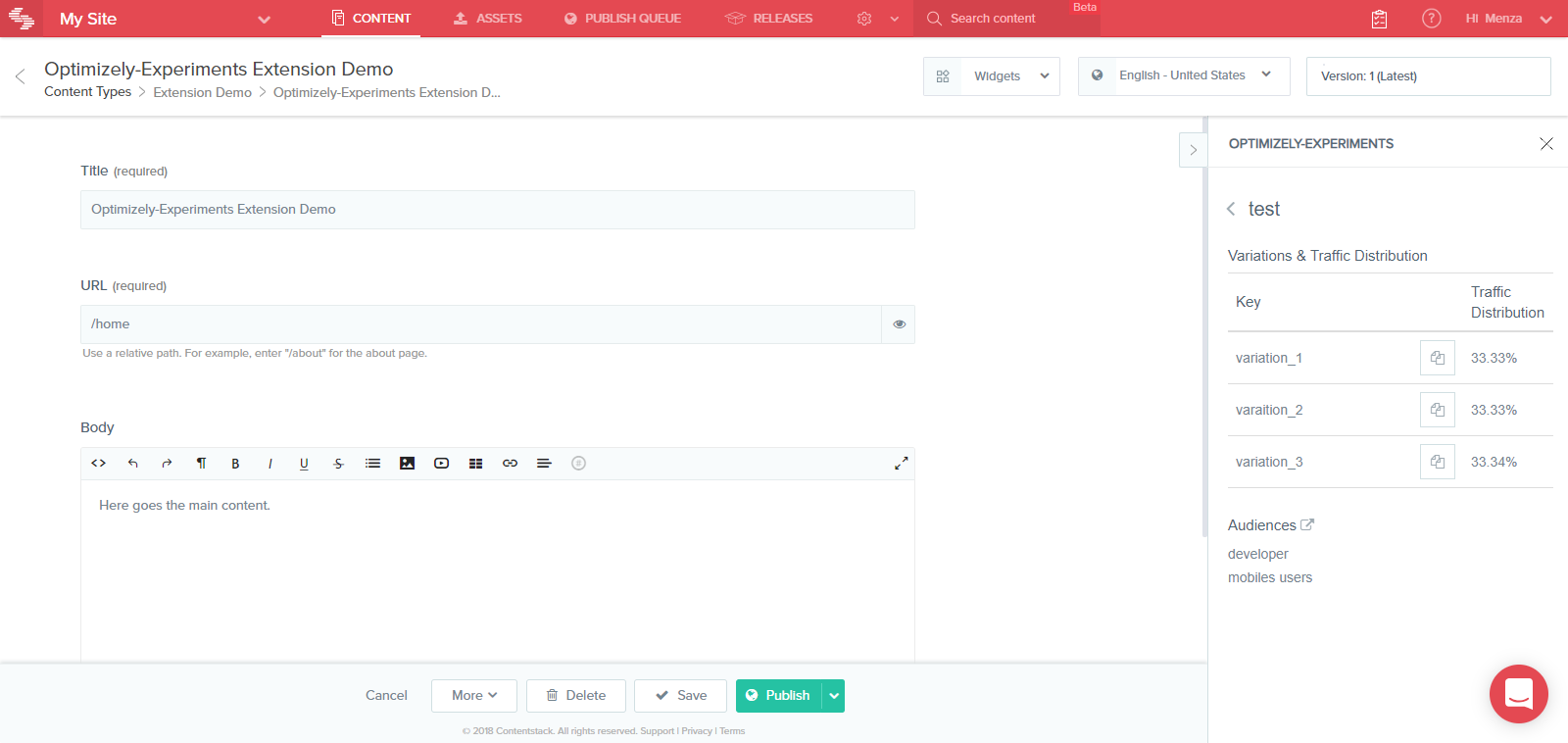This screenshot has width=1568, height=743.
Task: Click the Delete button
Action: (x=576, y=696)
